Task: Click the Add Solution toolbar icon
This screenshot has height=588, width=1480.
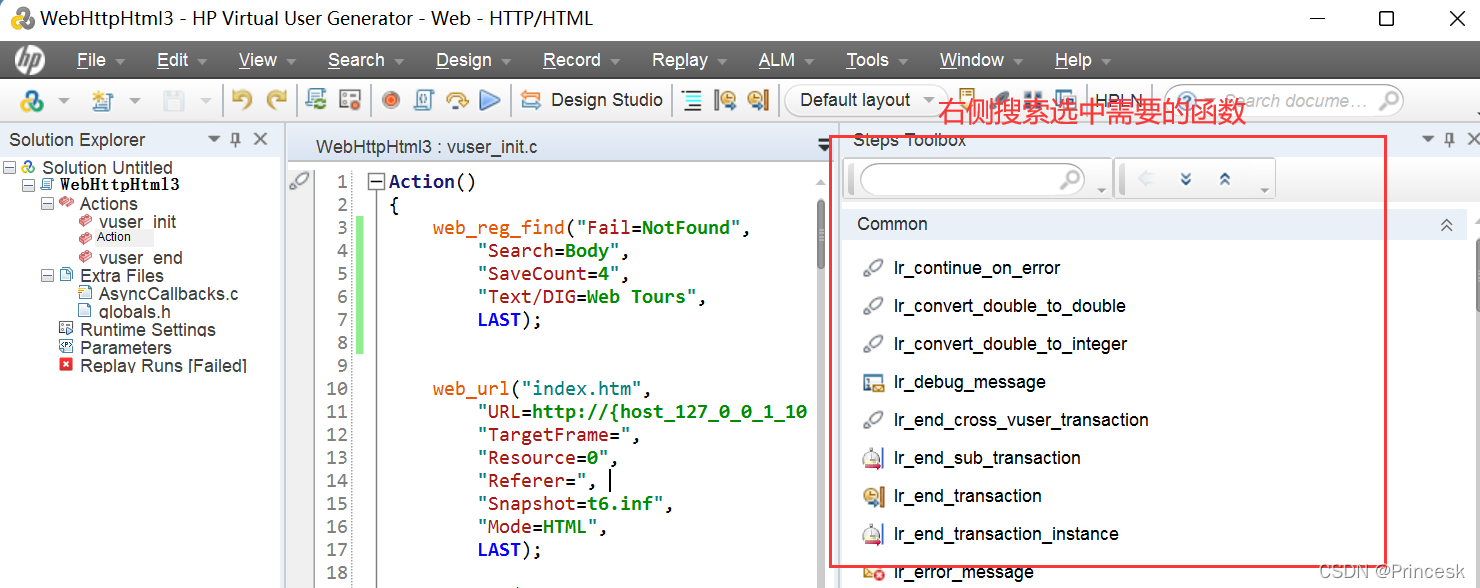Action: click(x=31, y=100)
